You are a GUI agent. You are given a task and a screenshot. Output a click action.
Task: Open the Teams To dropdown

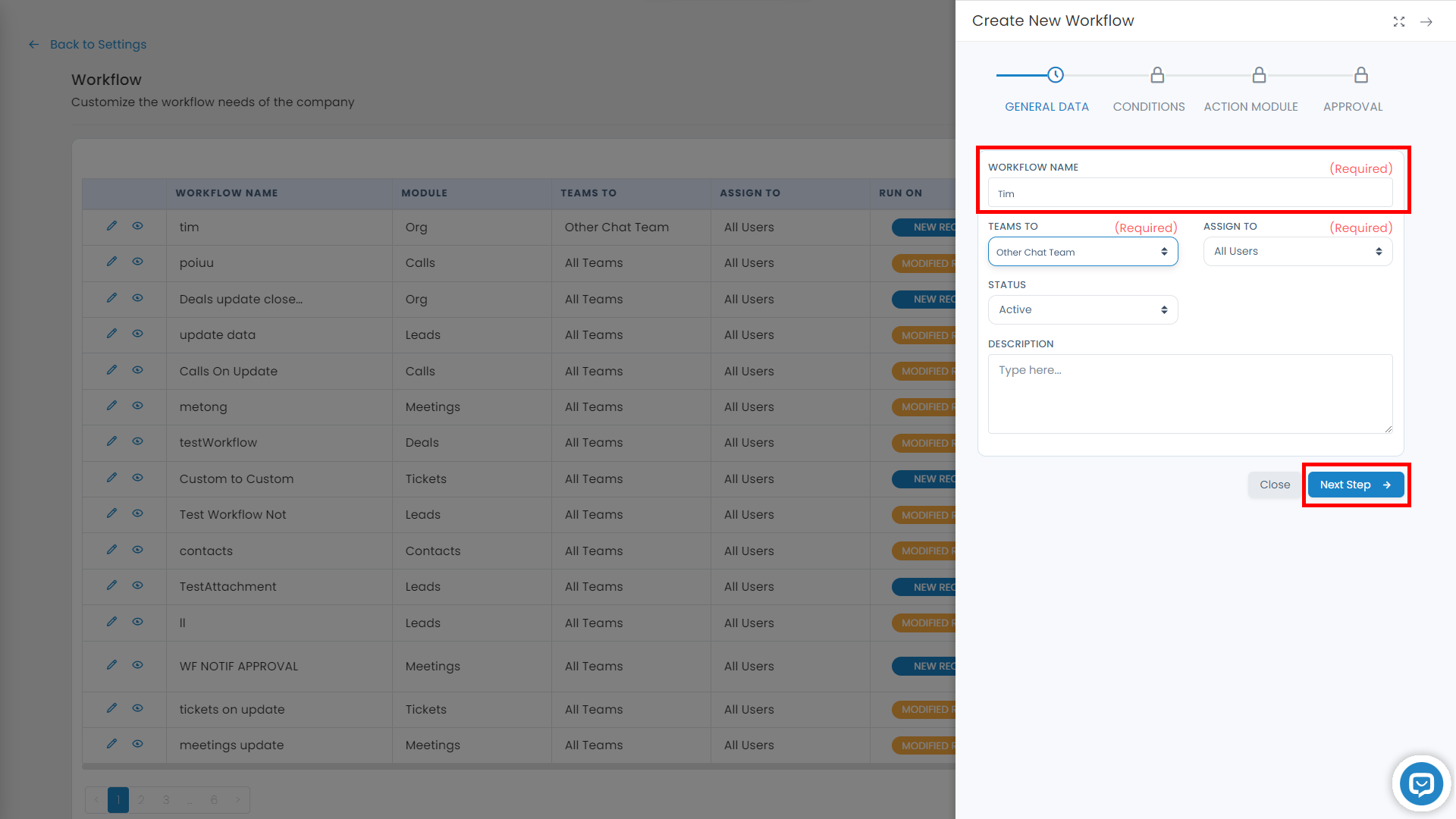click(x=1082, y=252)
